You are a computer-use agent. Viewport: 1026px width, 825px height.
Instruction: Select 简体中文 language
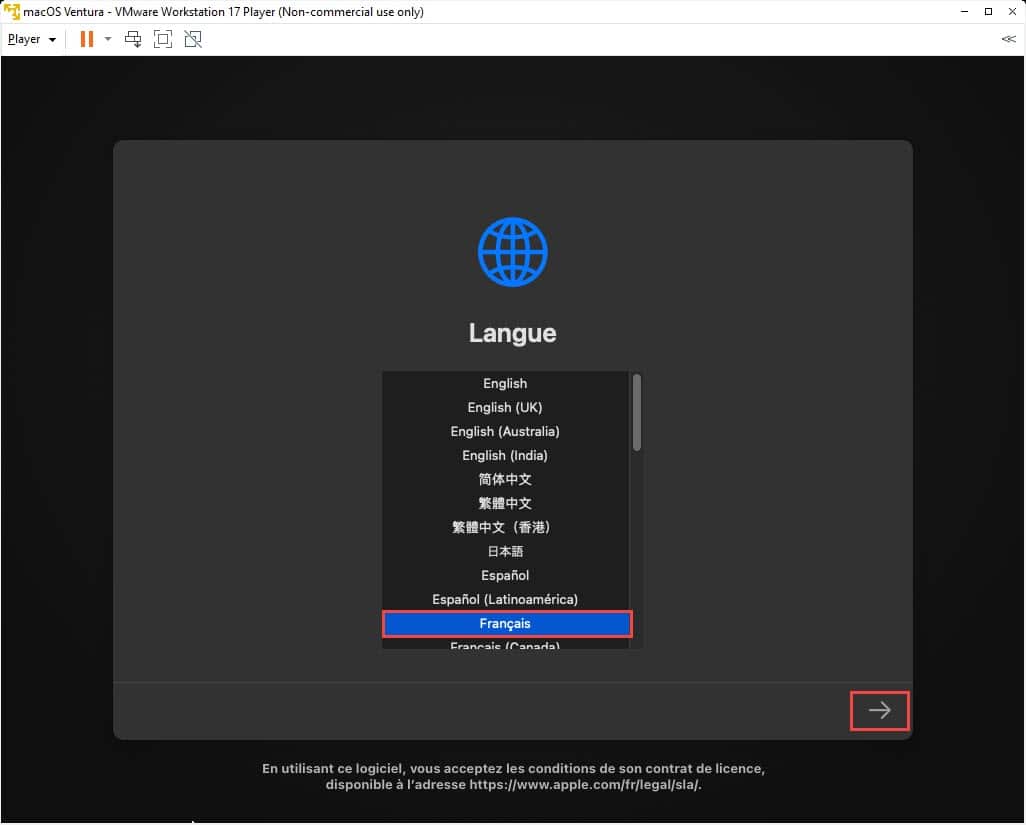(505, 480)
